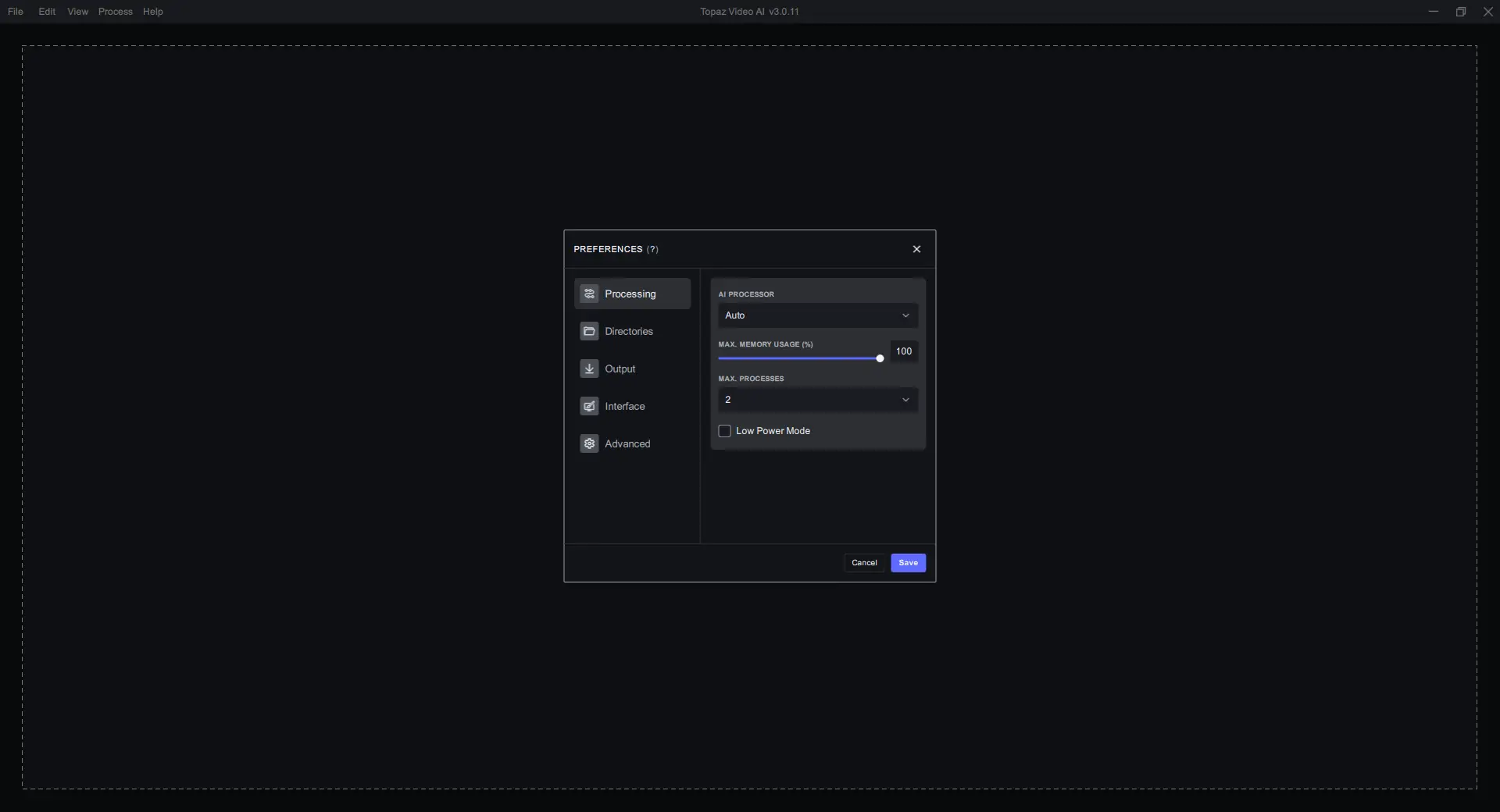Click the Interface icon in sidebar
This screenshot has width=1500, height=812.
click(589, 406)
